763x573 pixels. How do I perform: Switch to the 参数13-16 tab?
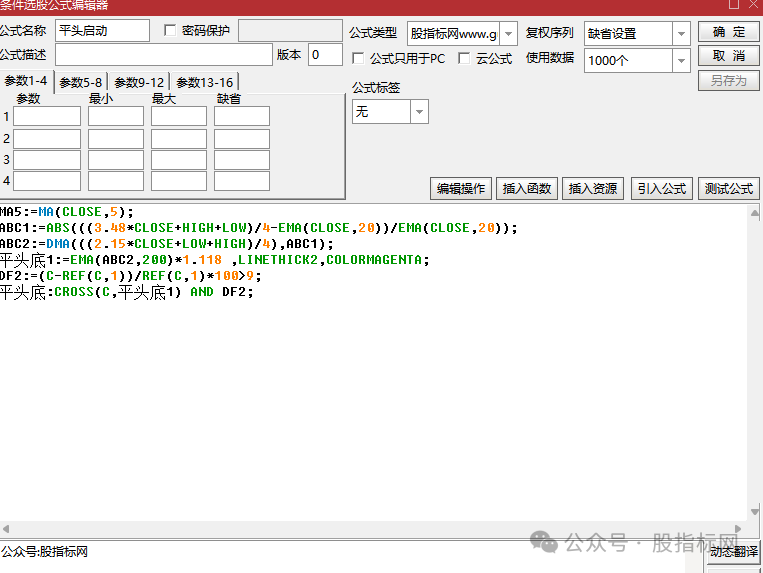click(x=204, y=83)
